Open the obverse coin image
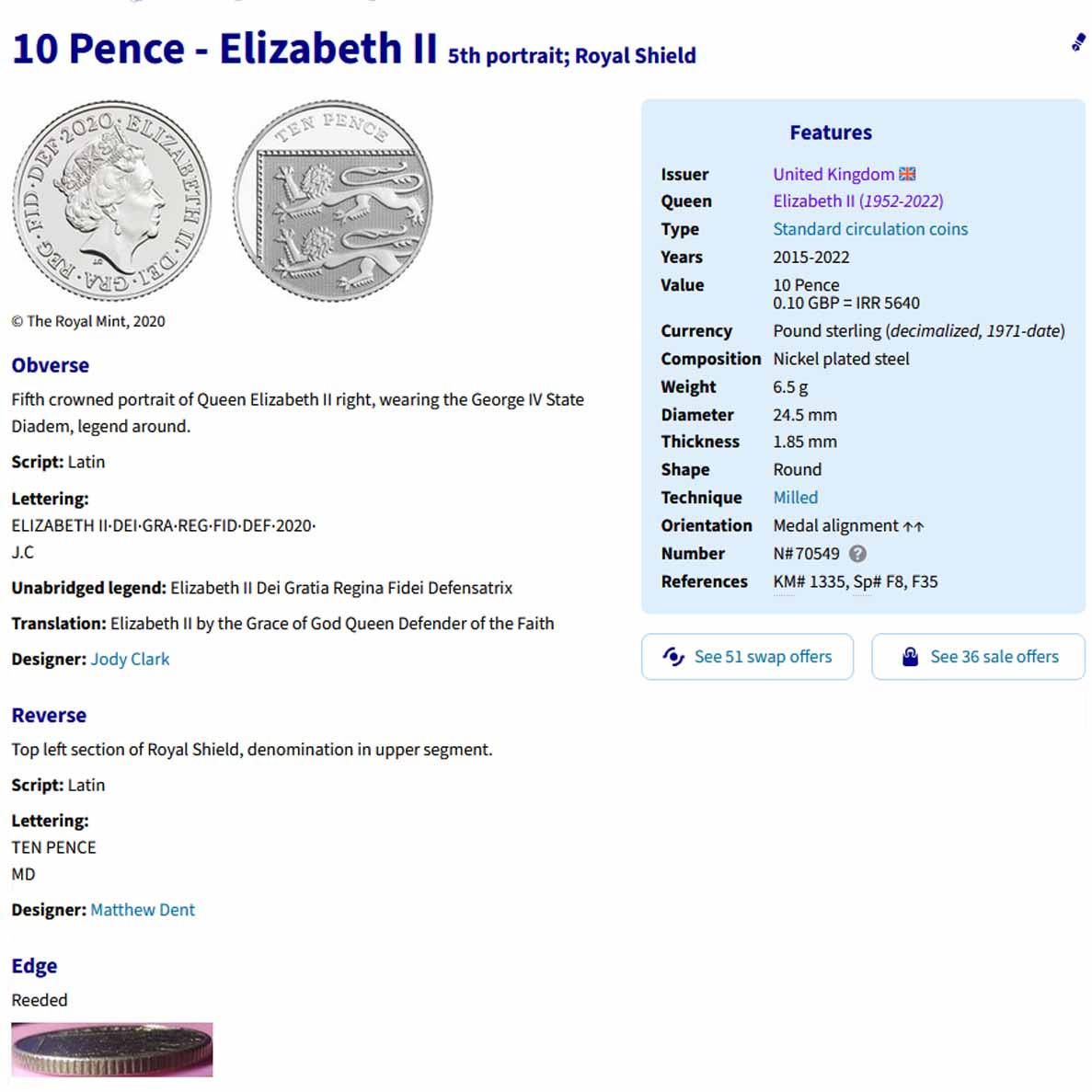1092x1092 pixels. coord(111,201)
